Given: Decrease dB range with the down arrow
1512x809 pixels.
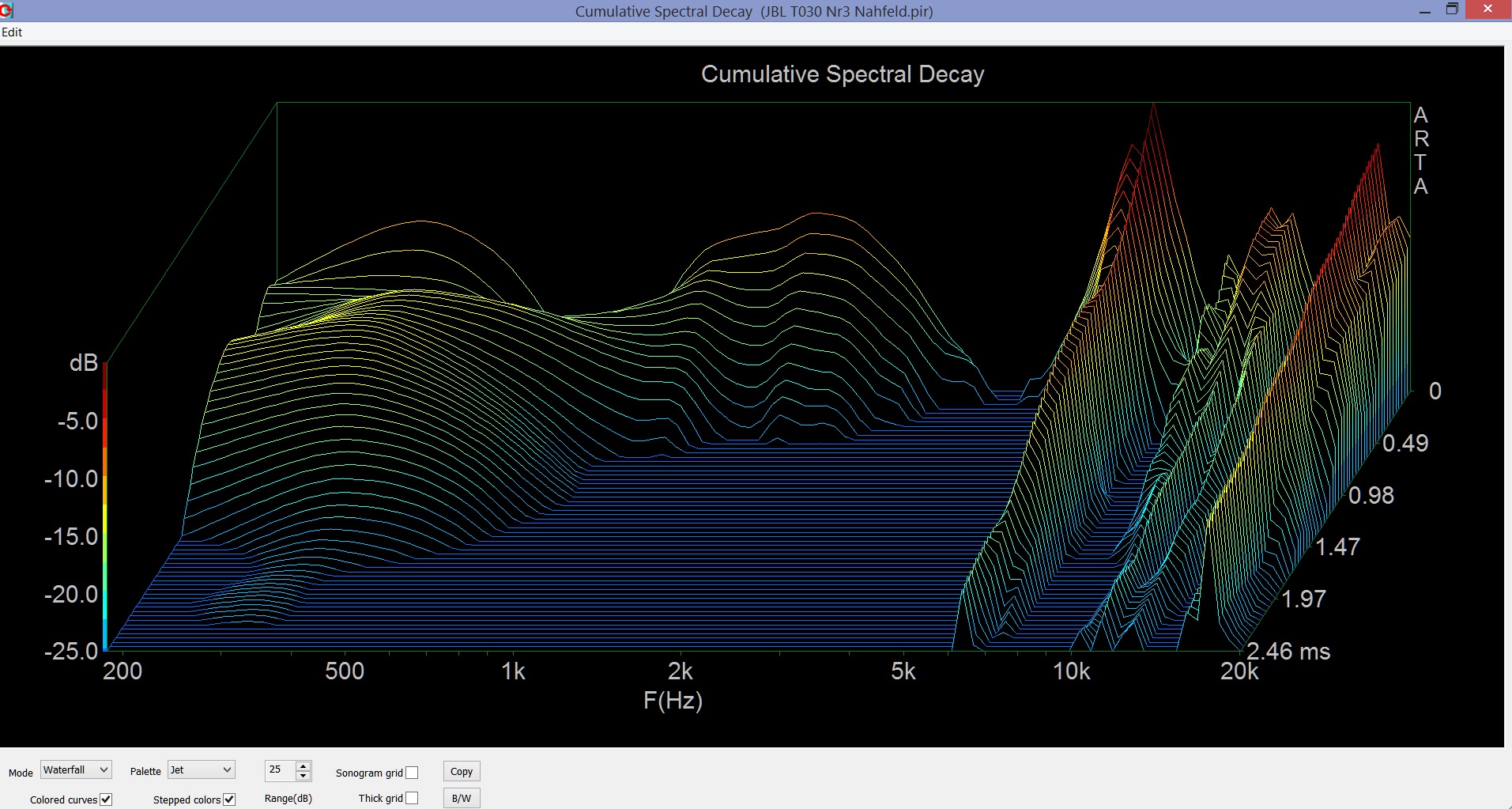Looking at the screenshot, I should [x=303, y=776].
